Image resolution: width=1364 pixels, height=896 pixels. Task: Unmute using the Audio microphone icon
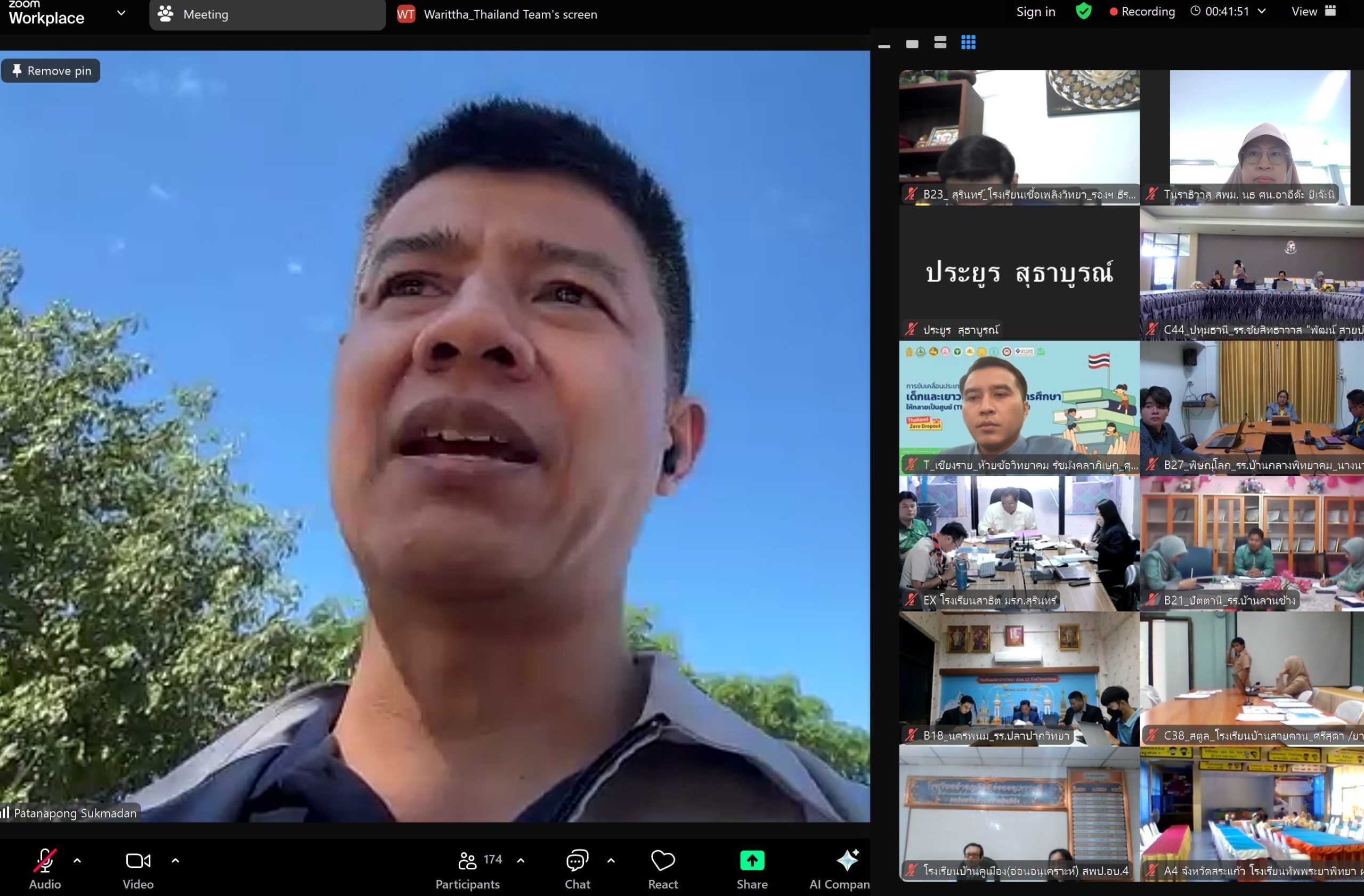[x=45, y=860]
